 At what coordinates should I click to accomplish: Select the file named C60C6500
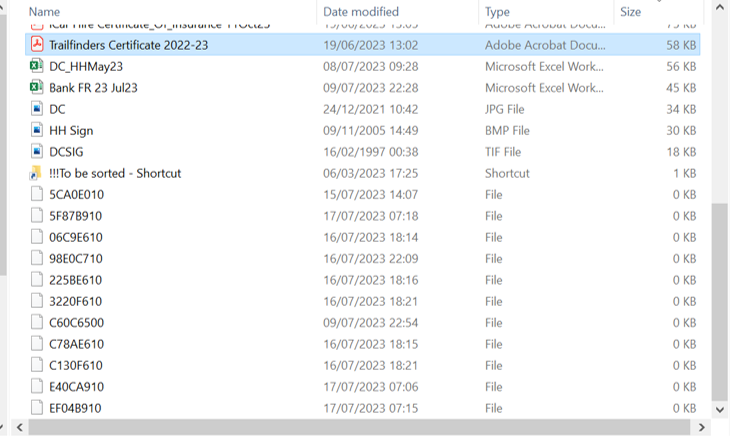tap(76, 323)
